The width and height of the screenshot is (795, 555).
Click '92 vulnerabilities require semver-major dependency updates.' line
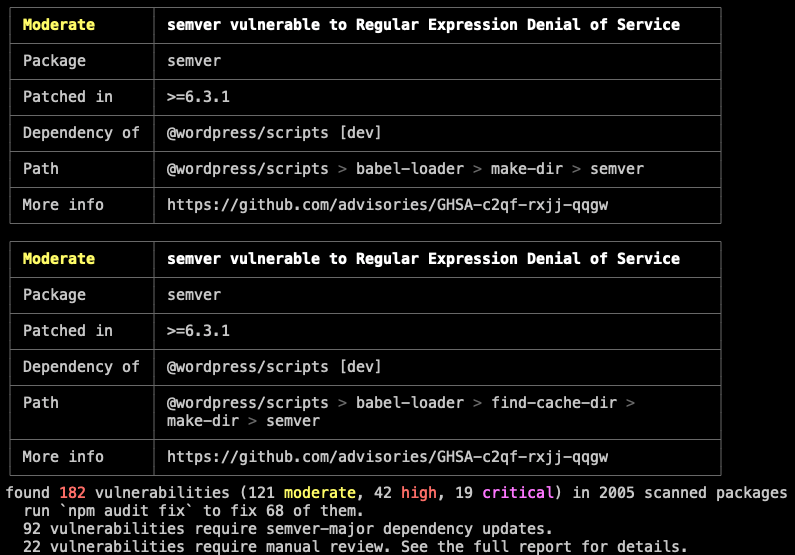(x=287, y=529)
